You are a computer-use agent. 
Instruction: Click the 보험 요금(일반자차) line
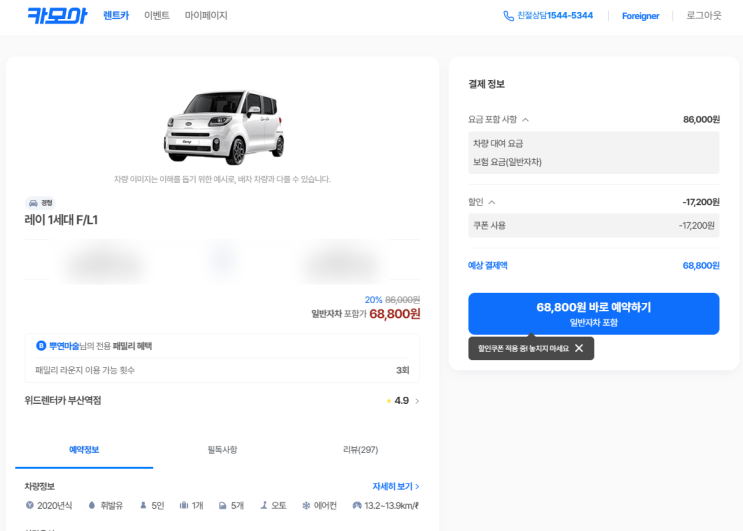point(507,162)
